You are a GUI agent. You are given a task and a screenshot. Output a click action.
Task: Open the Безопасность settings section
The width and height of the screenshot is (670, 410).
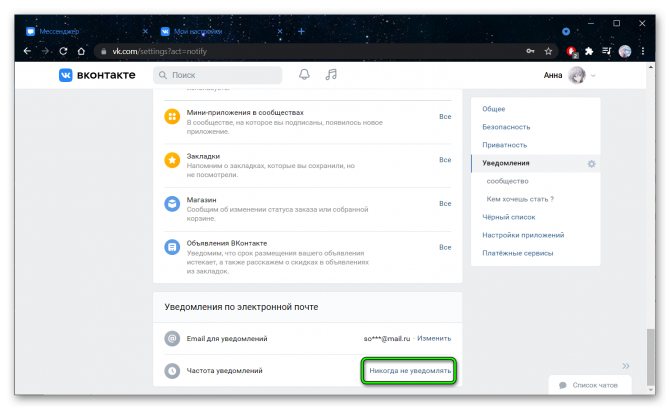pyautogui.click(x=506, y=127)
